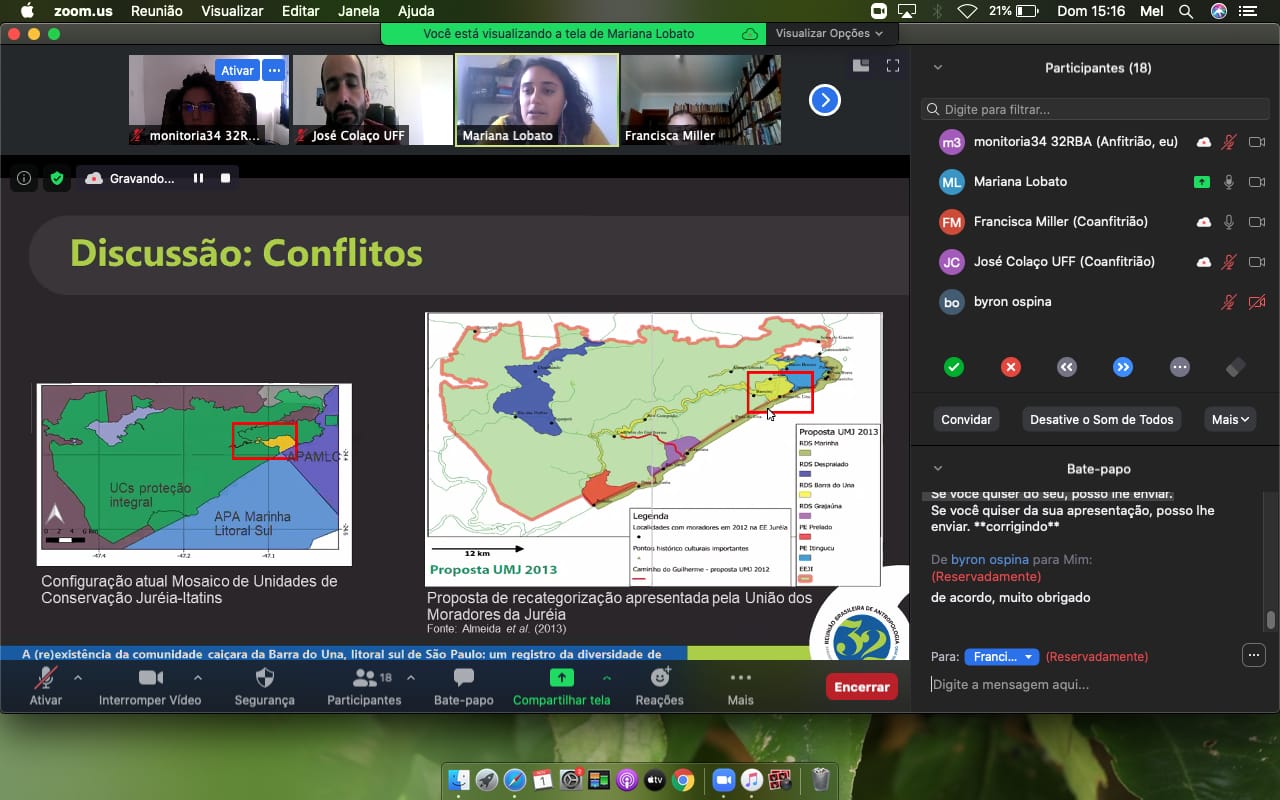Image resolution: width=1280 pixels, height=800 pixels.
Task: Select Mariana Lobato video thumbnail
Action: [x=537, y=100]
